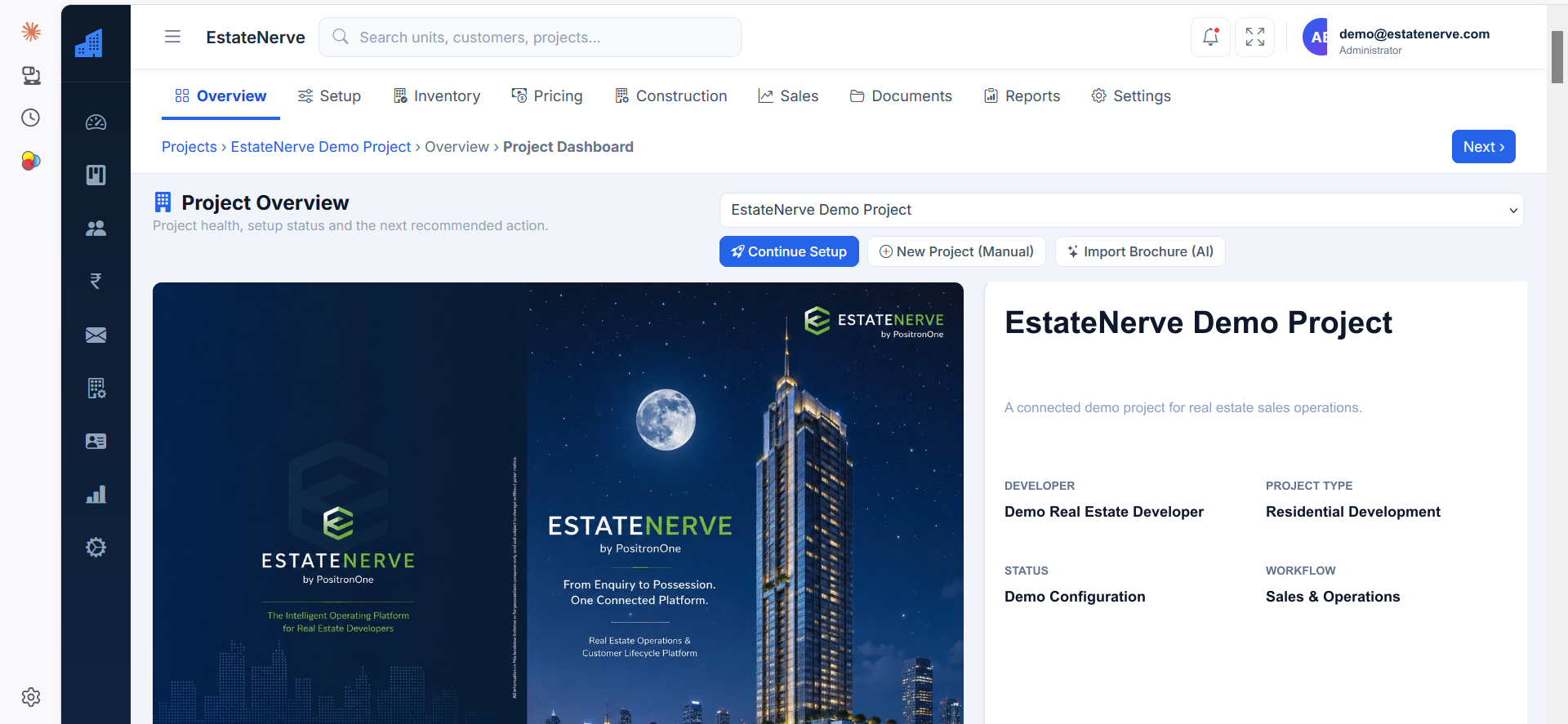This screenshot has height=724, width=1568.
Task: Click demo@estatenerve.com account name
Action: tap(1414, 33)
